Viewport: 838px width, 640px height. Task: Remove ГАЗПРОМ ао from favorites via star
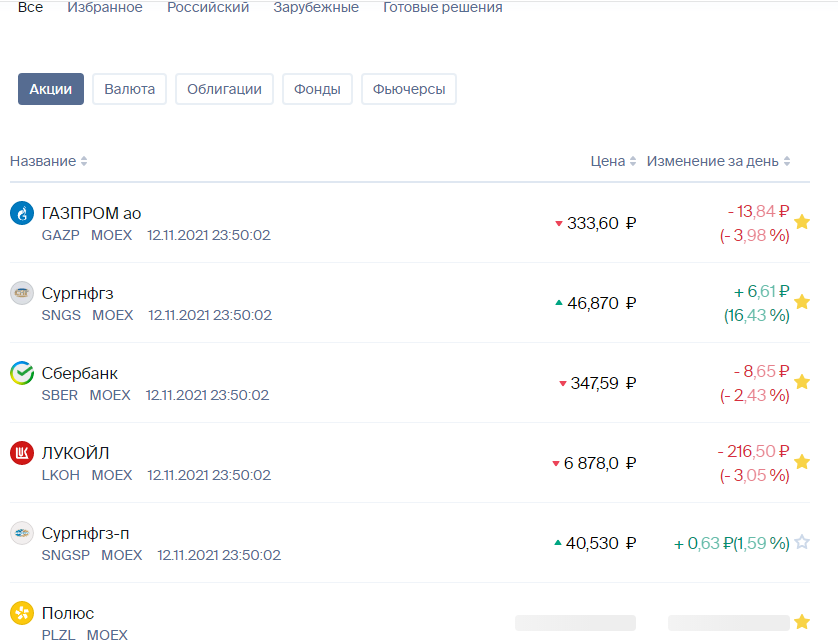coord(802,222)
